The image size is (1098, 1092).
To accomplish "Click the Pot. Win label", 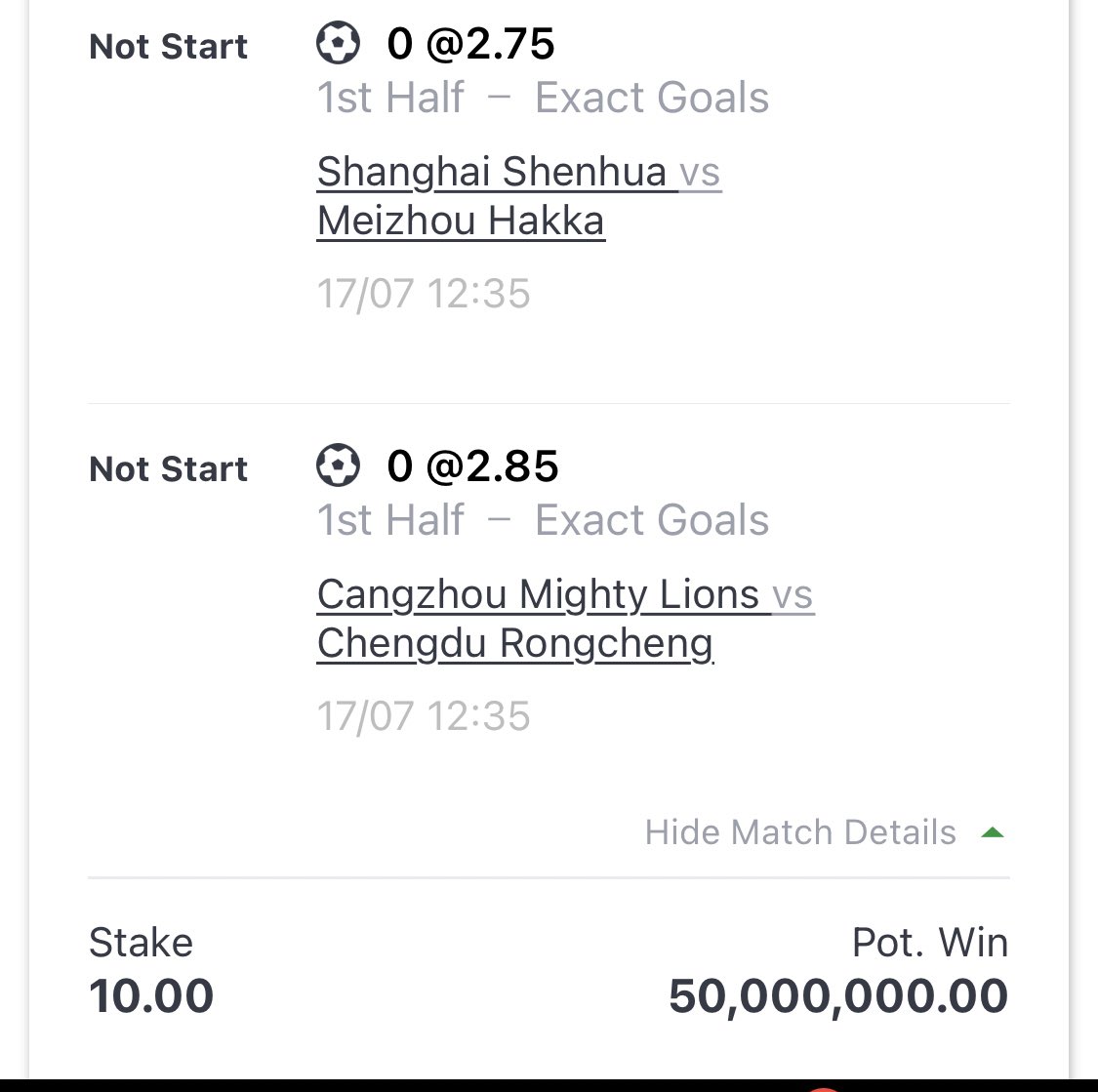I will (x=930, y=942).
